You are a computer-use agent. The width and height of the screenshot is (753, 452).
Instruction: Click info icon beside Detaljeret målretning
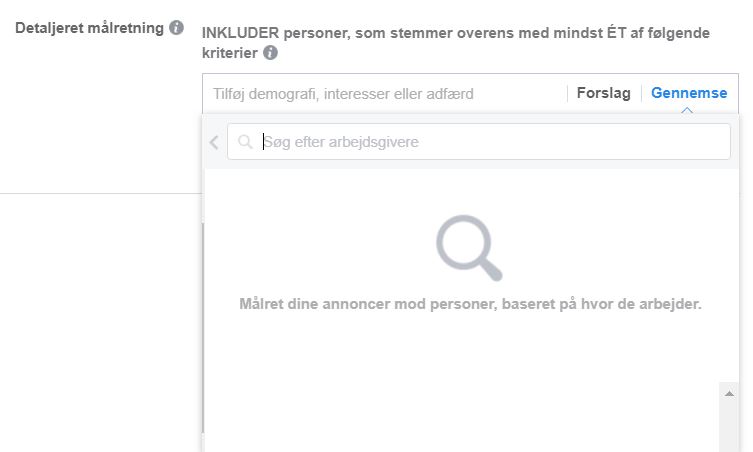click(x=176, y=28)
